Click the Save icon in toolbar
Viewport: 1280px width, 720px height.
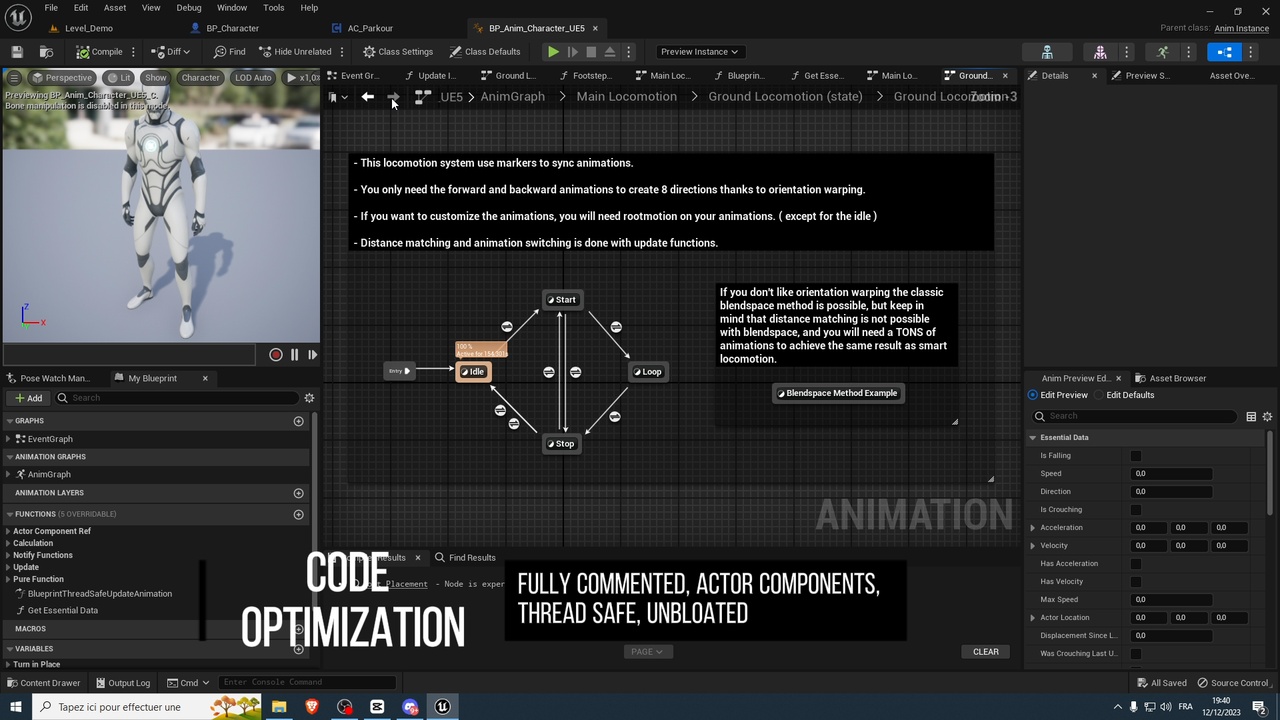pos(17,52)
